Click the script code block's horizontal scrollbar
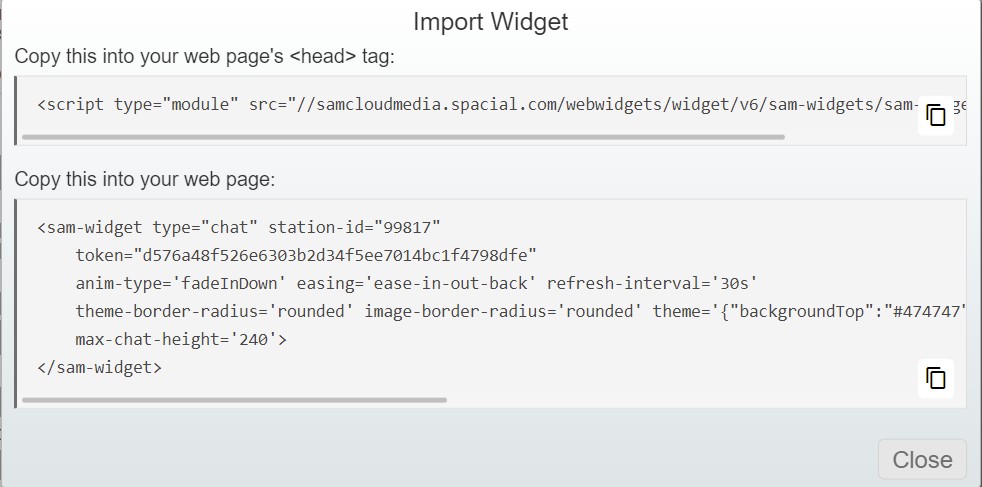 (403, 137)
